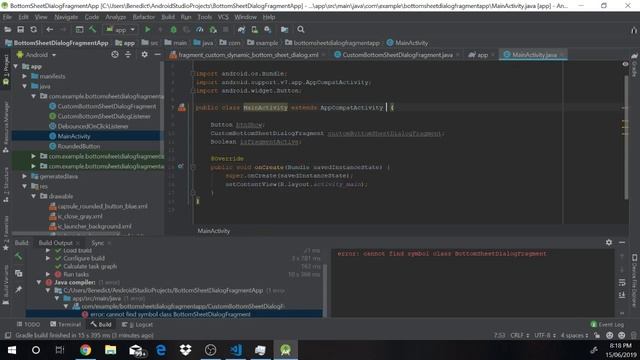Open Build panel settings gear
Viewport: 640px width, 360px height.
click(609, 242)
